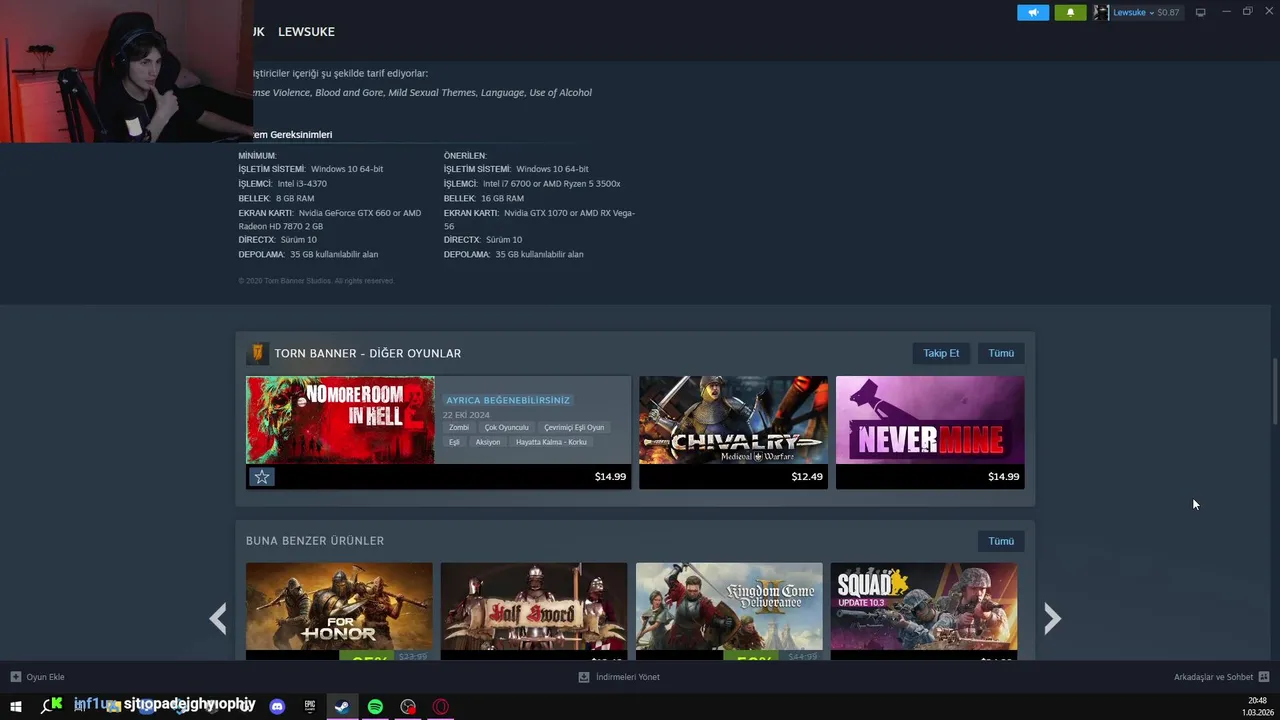
Task: Click the TORN BANNER - DİĞER OYUNLAR heading
Action: 367,353
